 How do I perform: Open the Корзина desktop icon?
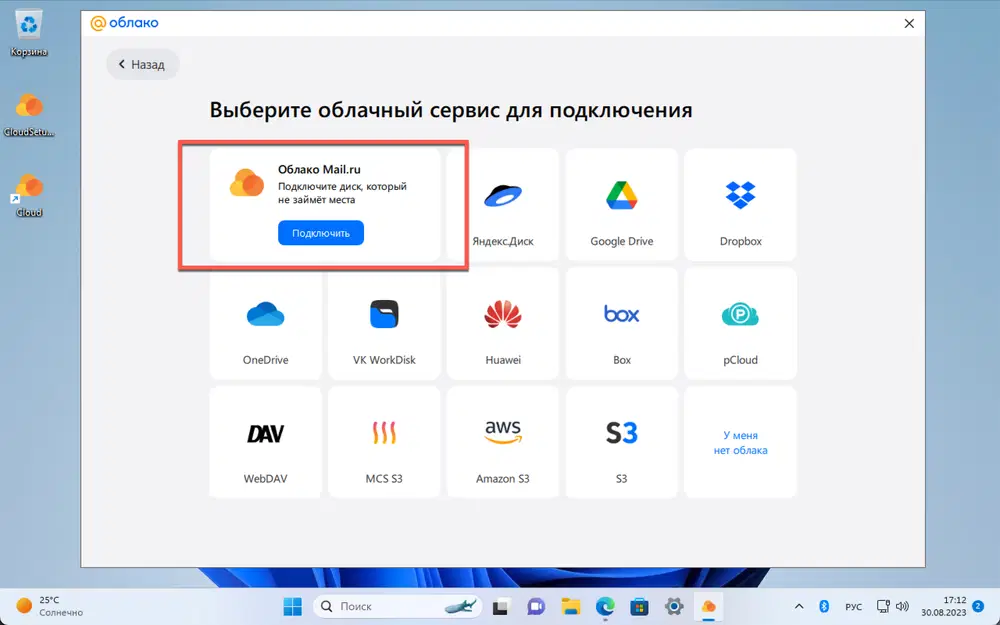pos(29,34)
